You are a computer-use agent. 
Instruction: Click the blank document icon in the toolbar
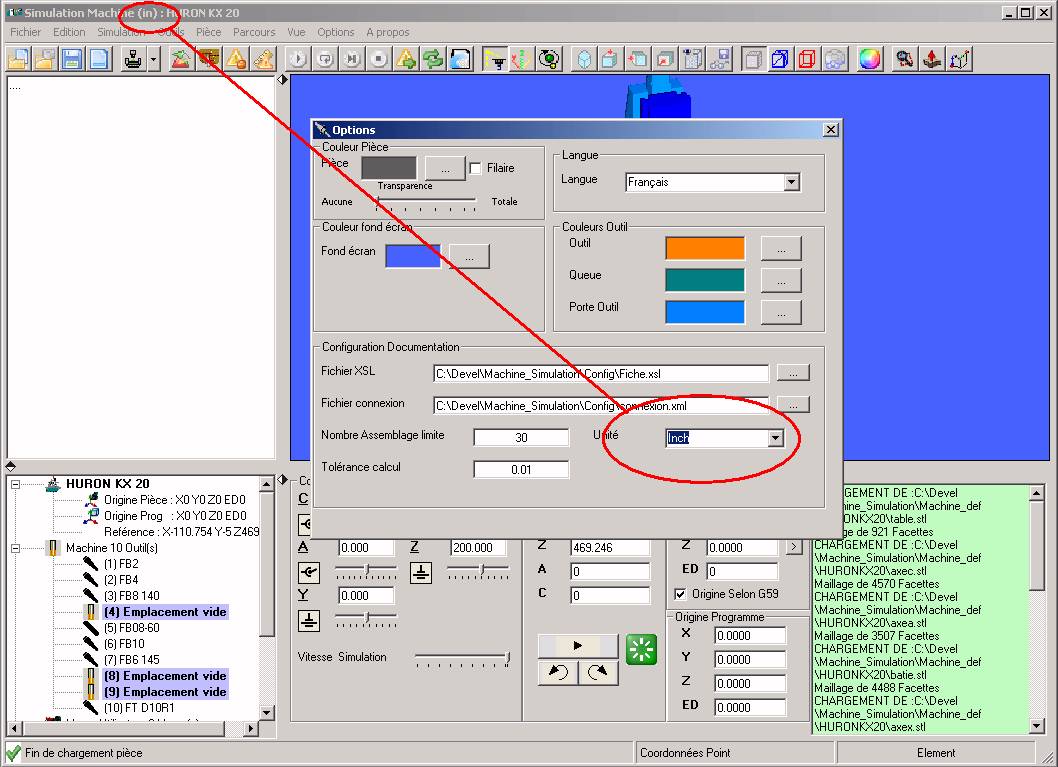(x=99, y=59)
